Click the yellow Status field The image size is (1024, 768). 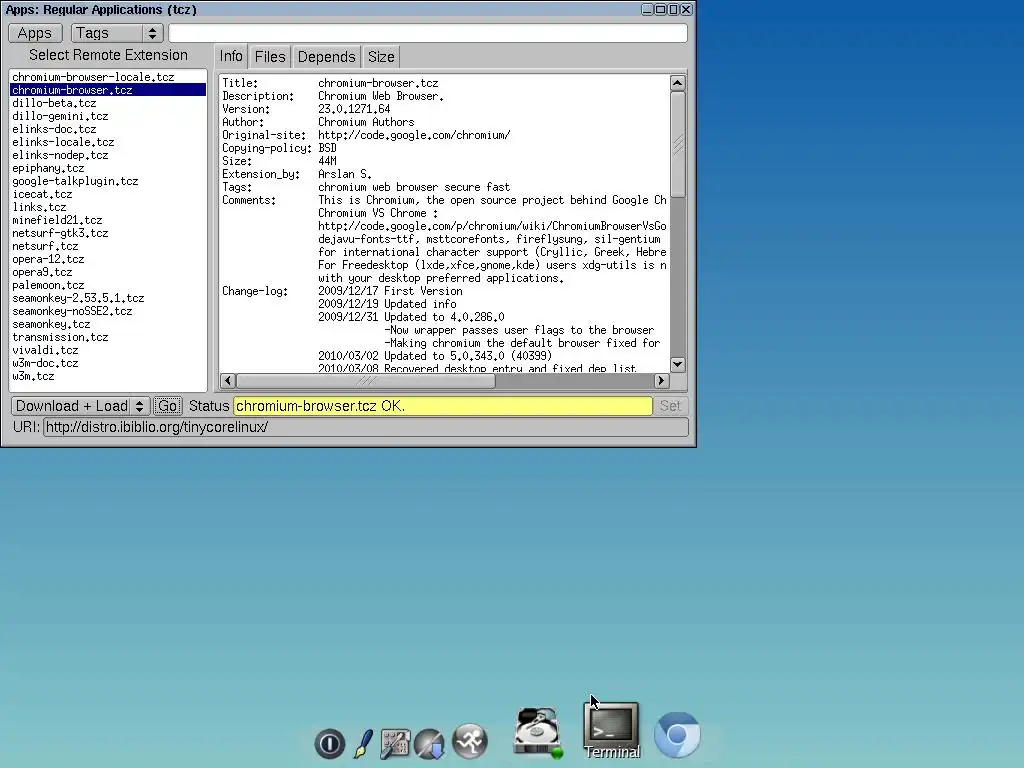click(x=443, y=406)
